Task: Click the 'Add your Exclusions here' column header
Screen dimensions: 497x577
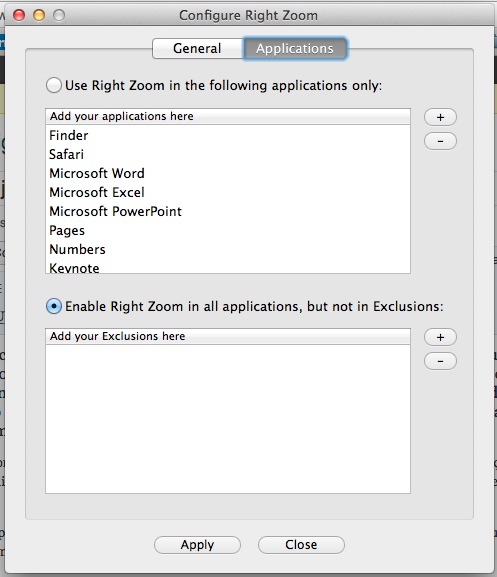Action: click(228, 336)
